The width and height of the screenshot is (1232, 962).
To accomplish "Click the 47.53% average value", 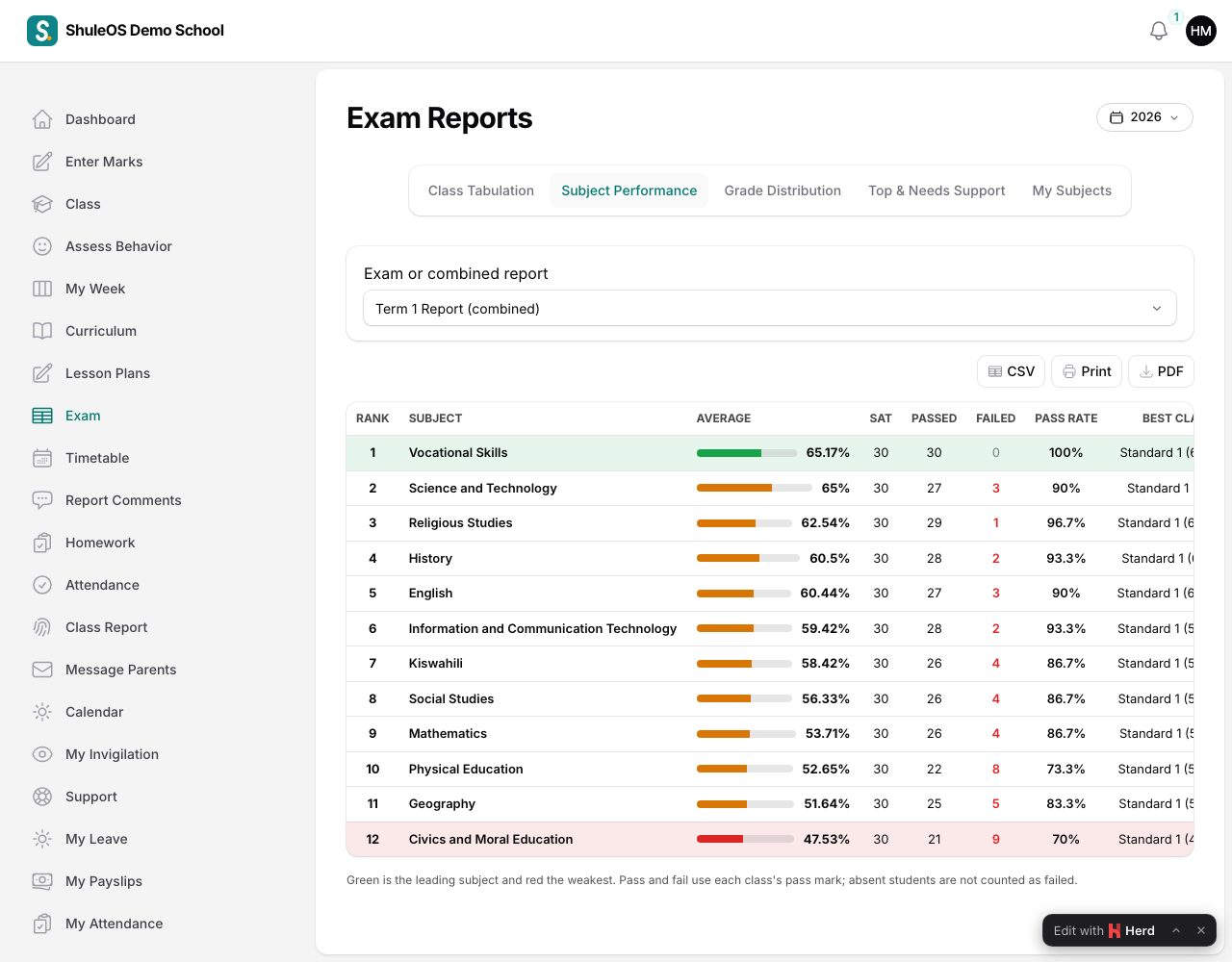I will coord(827,839).
